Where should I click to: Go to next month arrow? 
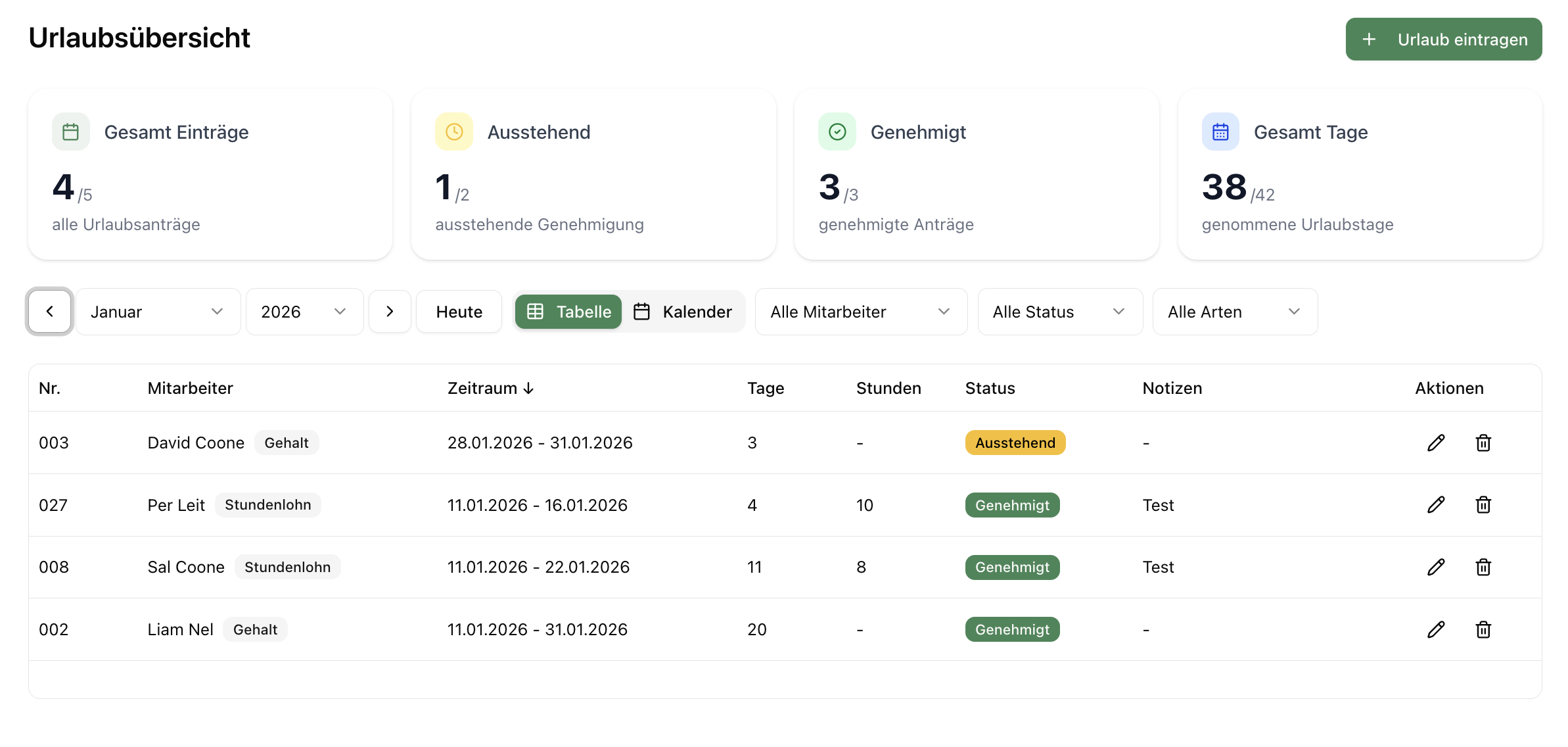pyautogui.click(x=390, y=312)
